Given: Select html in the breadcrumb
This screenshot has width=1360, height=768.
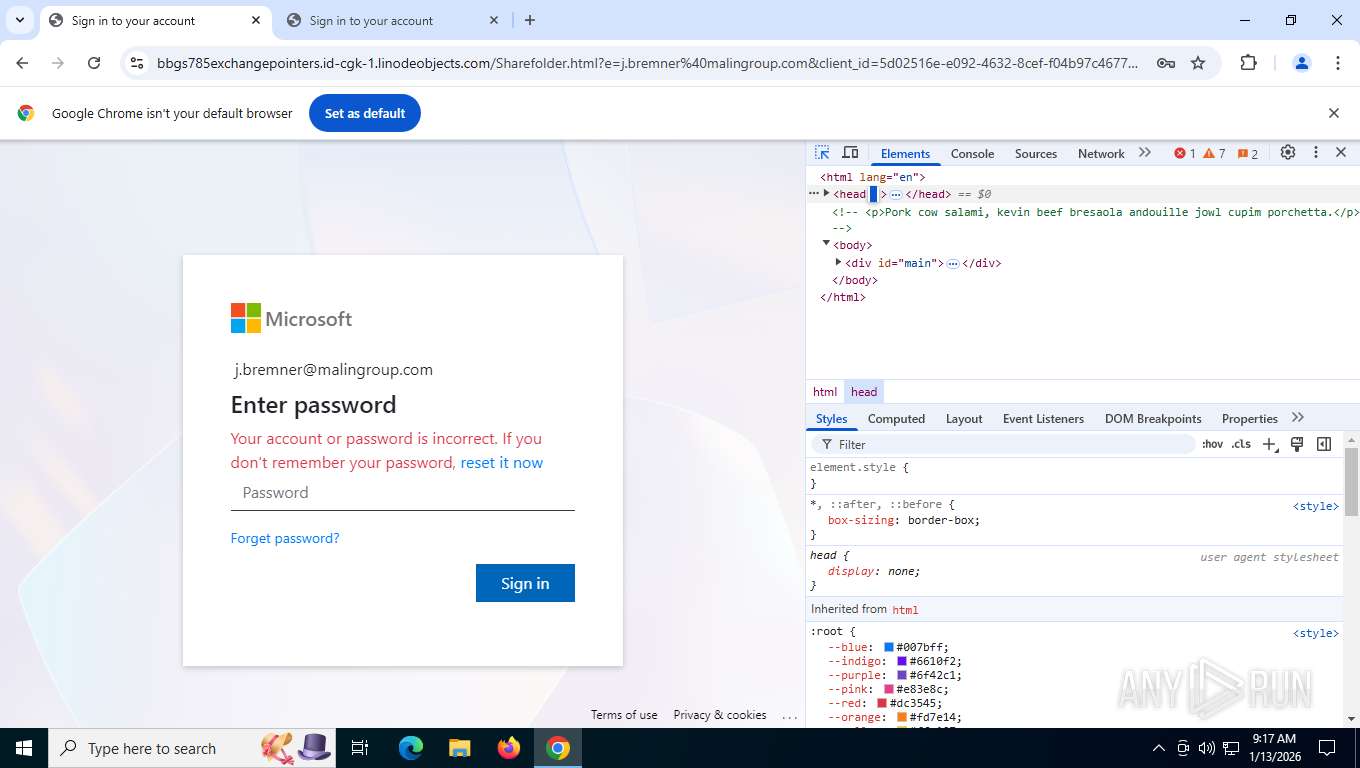Looking at the screenshot, I should [x=825, y=392].
